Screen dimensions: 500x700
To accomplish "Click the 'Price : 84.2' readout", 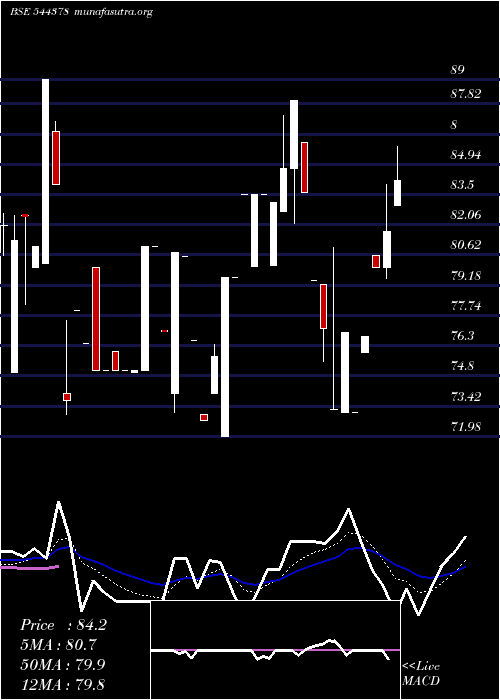I will tap(63, 625).
